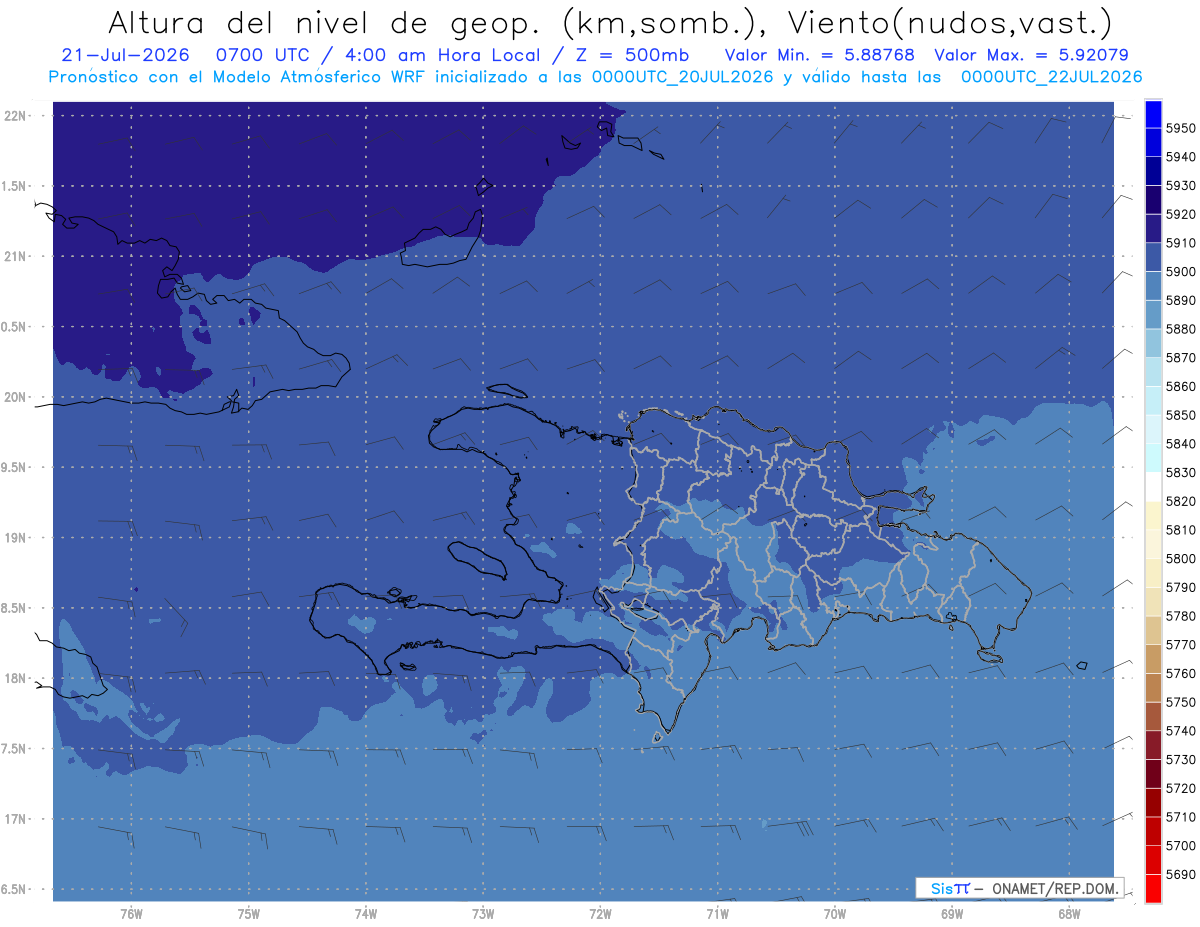Click the '69W' longitude axis label
This screenshot has height=927, width=1200.
[x=952, y=914]
